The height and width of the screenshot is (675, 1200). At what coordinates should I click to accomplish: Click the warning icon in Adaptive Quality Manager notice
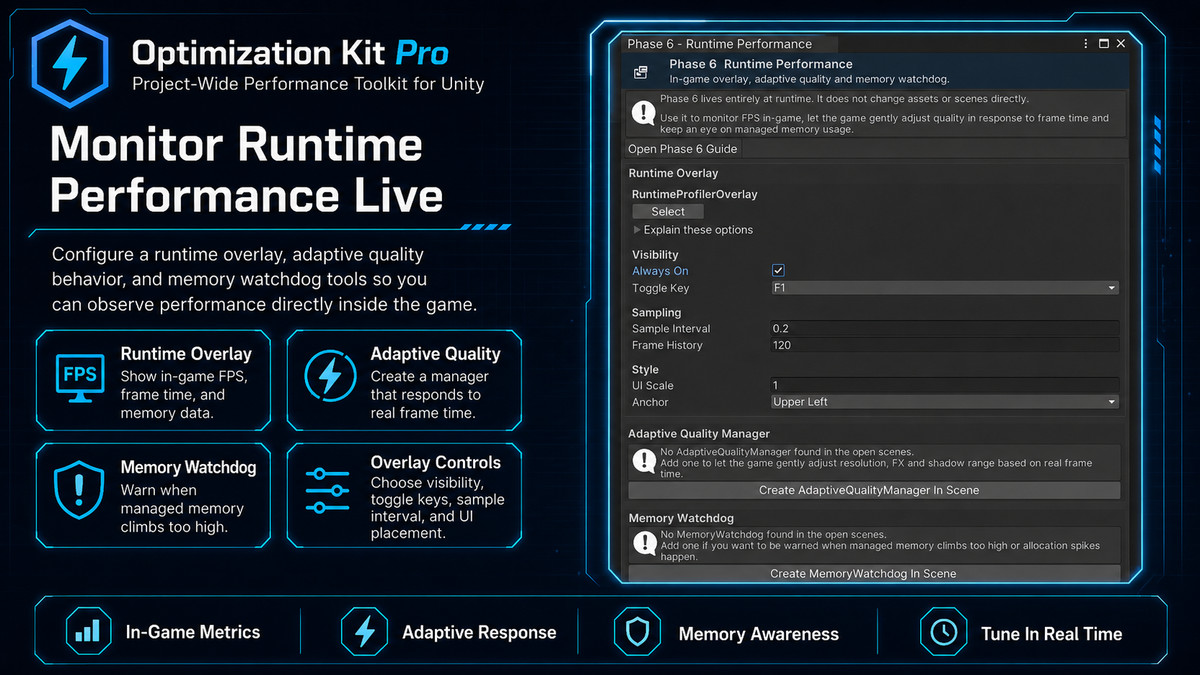click(643, 461)
